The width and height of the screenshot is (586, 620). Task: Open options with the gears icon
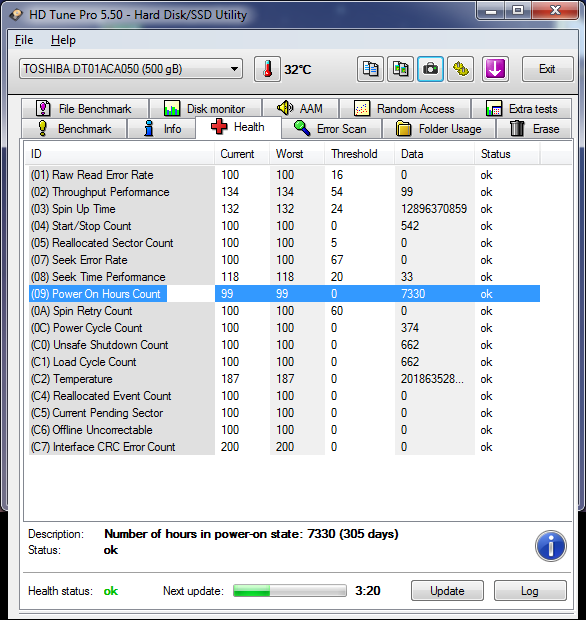pos(460,69)
